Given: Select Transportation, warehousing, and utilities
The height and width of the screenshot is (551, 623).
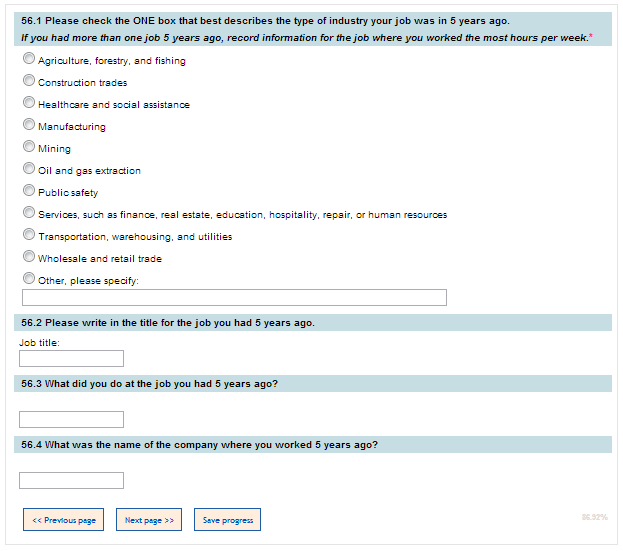Looking at the screenshot, I should pos(29,235).
